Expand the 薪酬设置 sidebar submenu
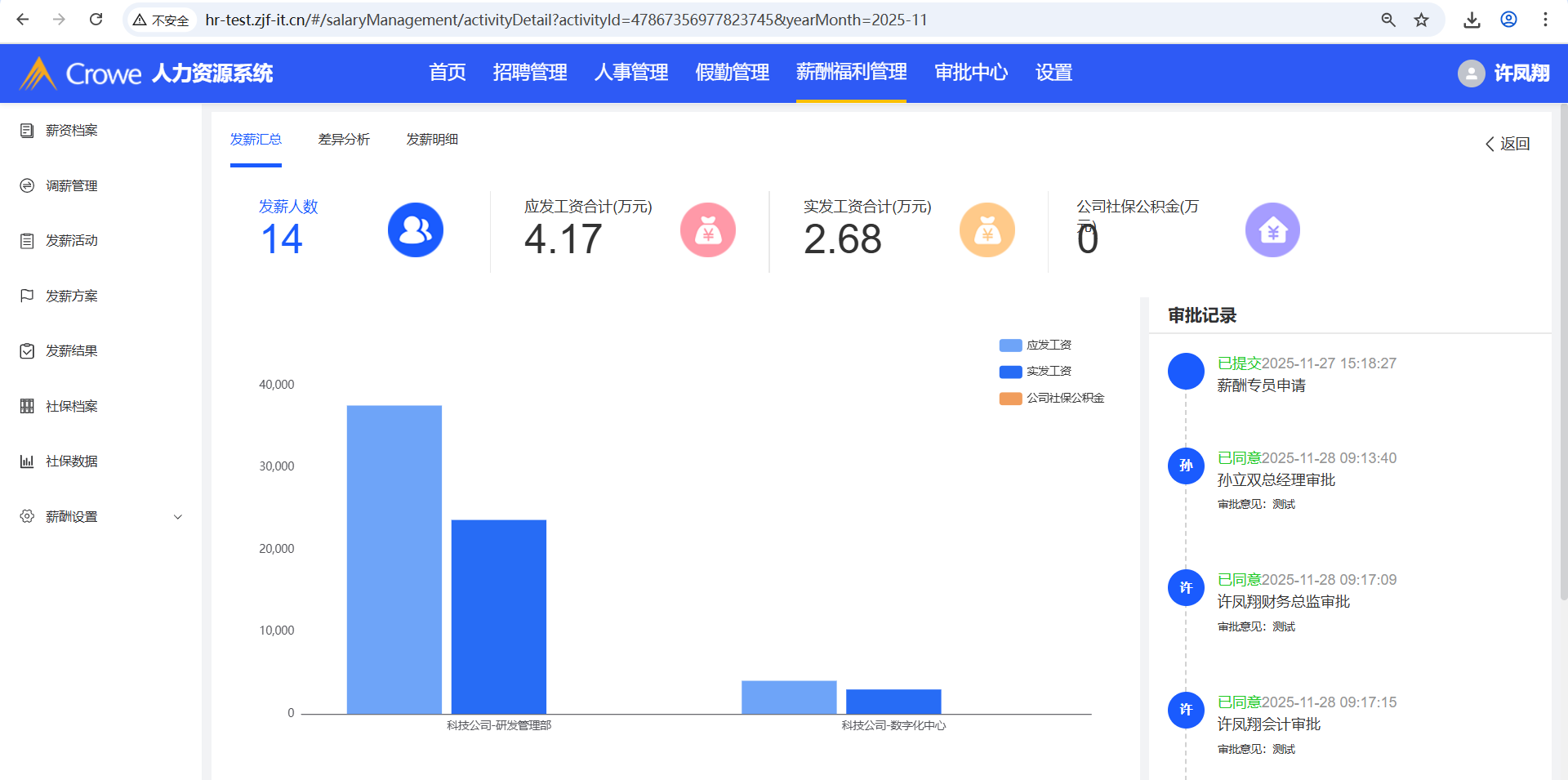The height and width of the screenshot is (780, 1568). pos(177,517)
